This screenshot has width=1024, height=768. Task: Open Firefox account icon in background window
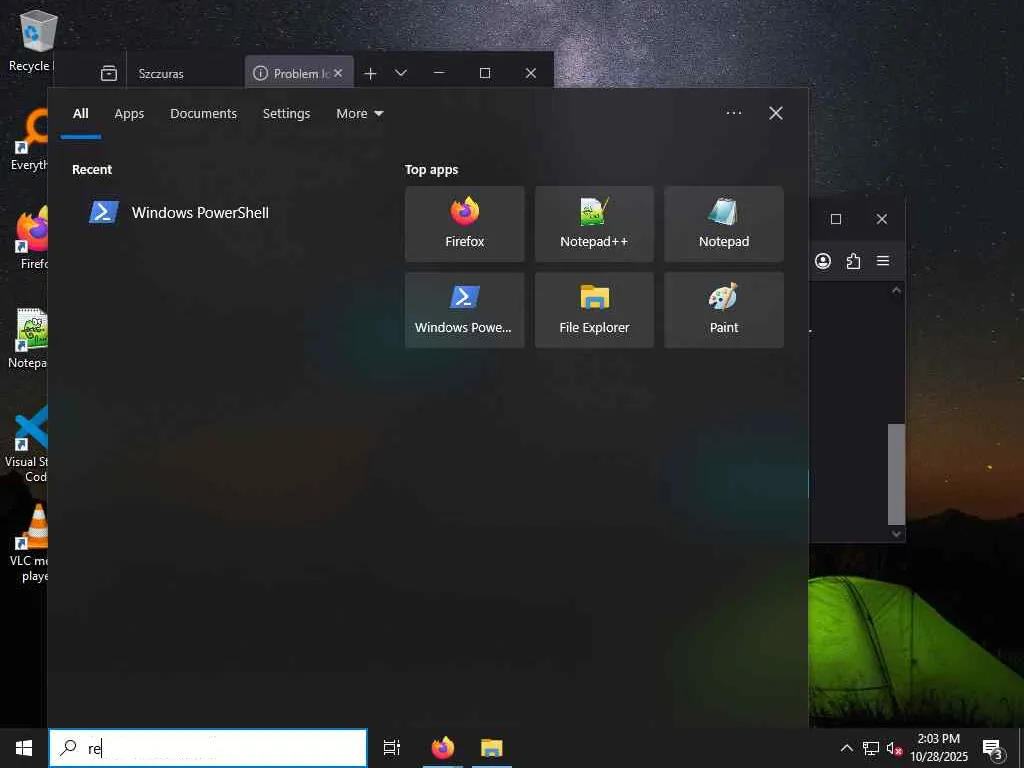823,261
